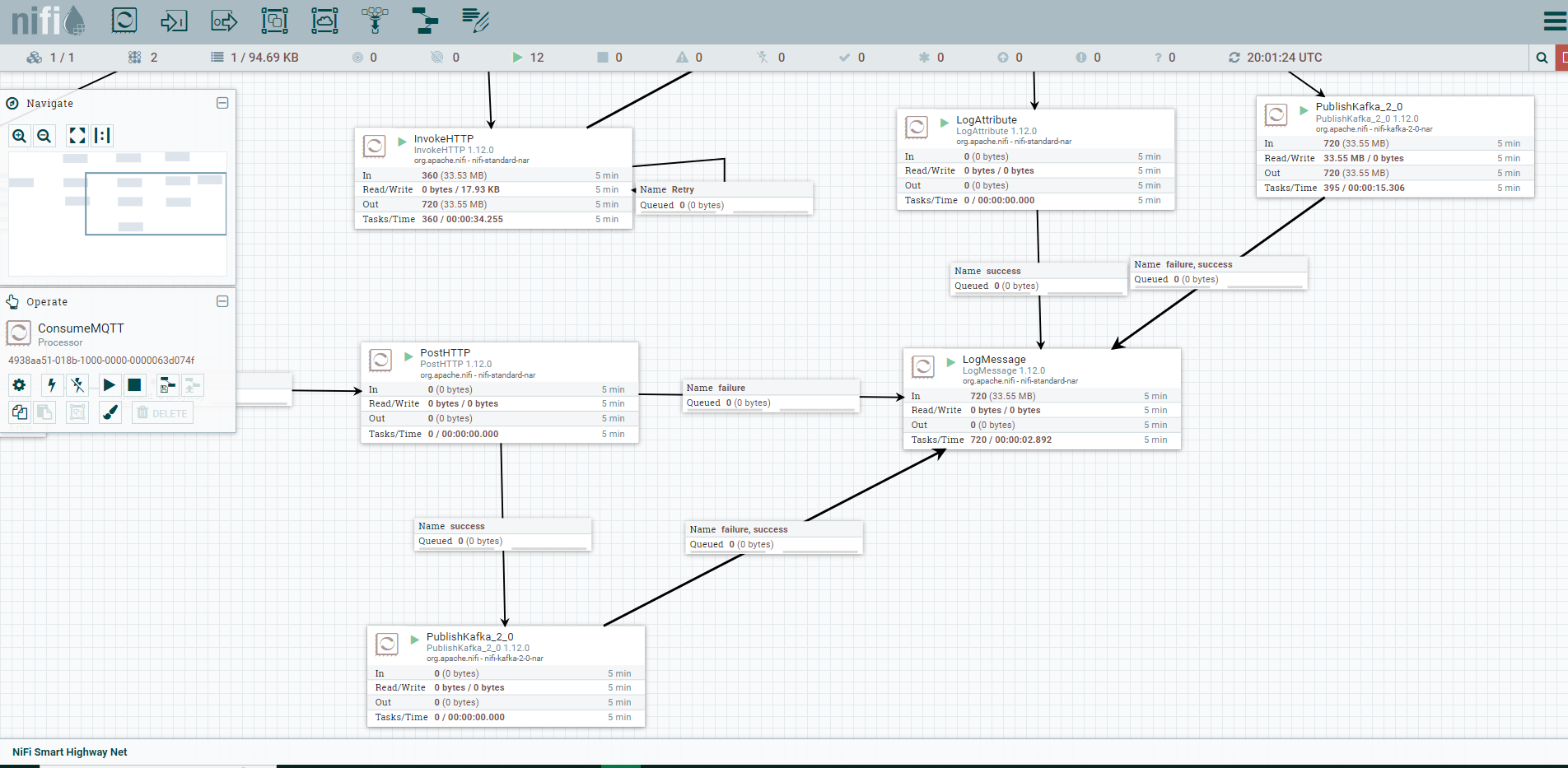Click the LogMessage running status icon
1568x768 pixels.
(950, 362)
